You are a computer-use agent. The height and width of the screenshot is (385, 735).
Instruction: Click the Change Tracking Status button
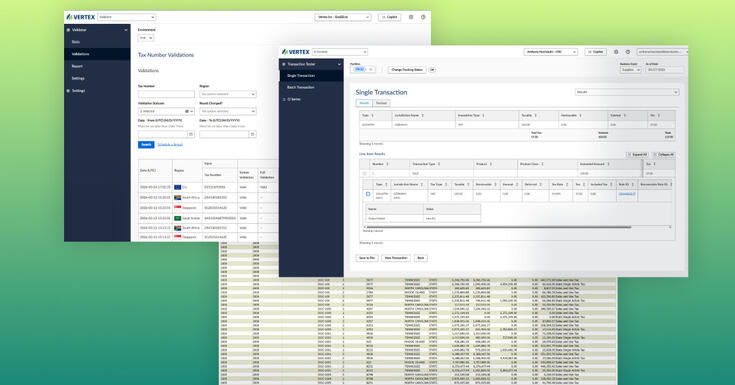pos(407,70)
